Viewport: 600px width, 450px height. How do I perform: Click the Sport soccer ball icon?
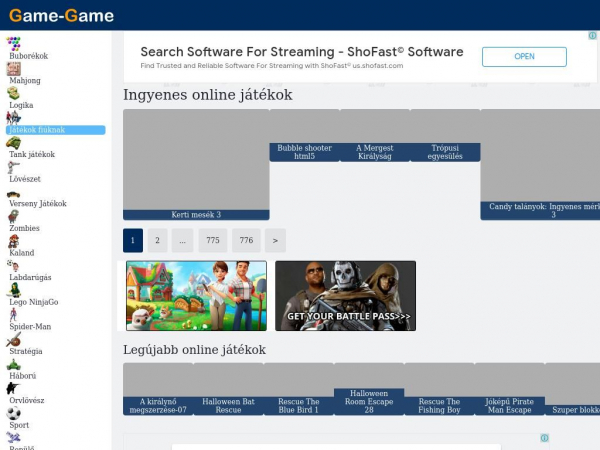coord(13,413)
